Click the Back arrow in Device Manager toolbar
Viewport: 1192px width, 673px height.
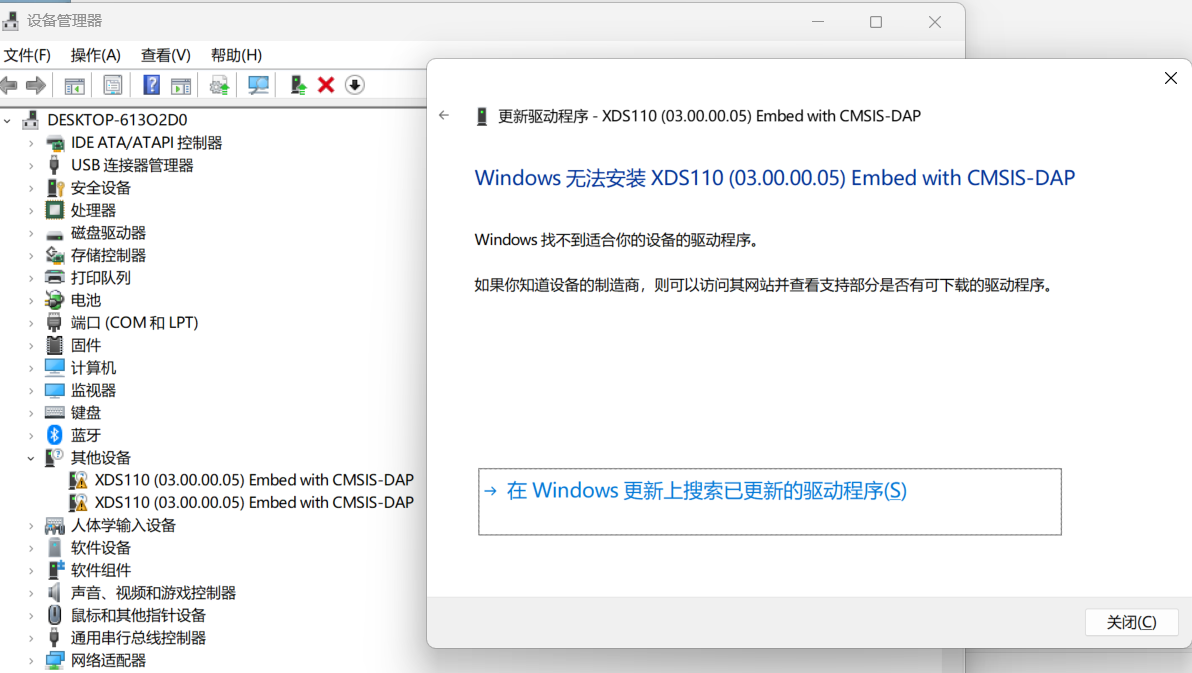tap(9, 85)
